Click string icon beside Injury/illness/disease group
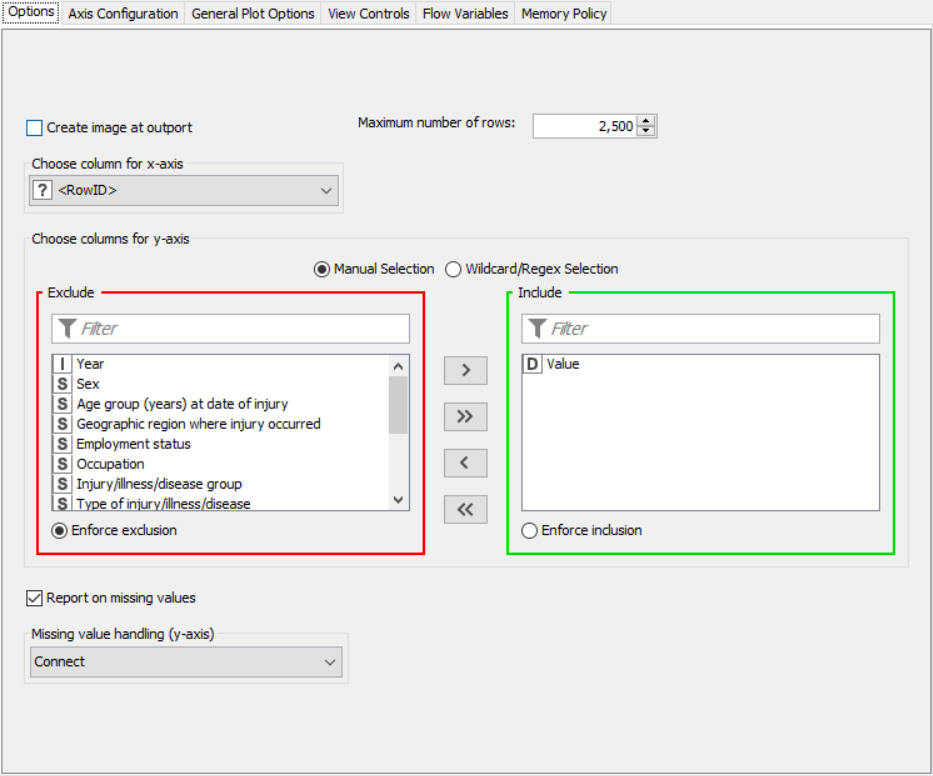Viewport: 933px width, 776px height. coord(62,484)
